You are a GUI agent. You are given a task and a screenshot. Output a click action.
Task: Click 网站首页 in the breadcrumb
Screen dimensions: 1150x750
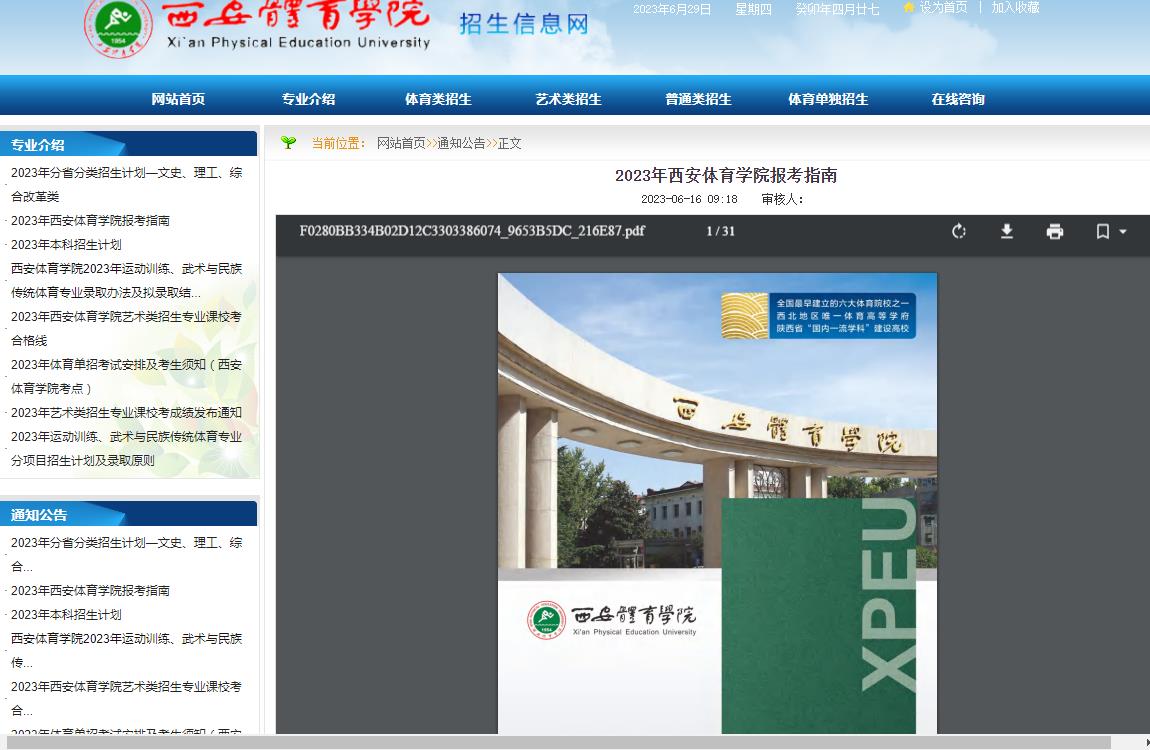click(401, 143)
